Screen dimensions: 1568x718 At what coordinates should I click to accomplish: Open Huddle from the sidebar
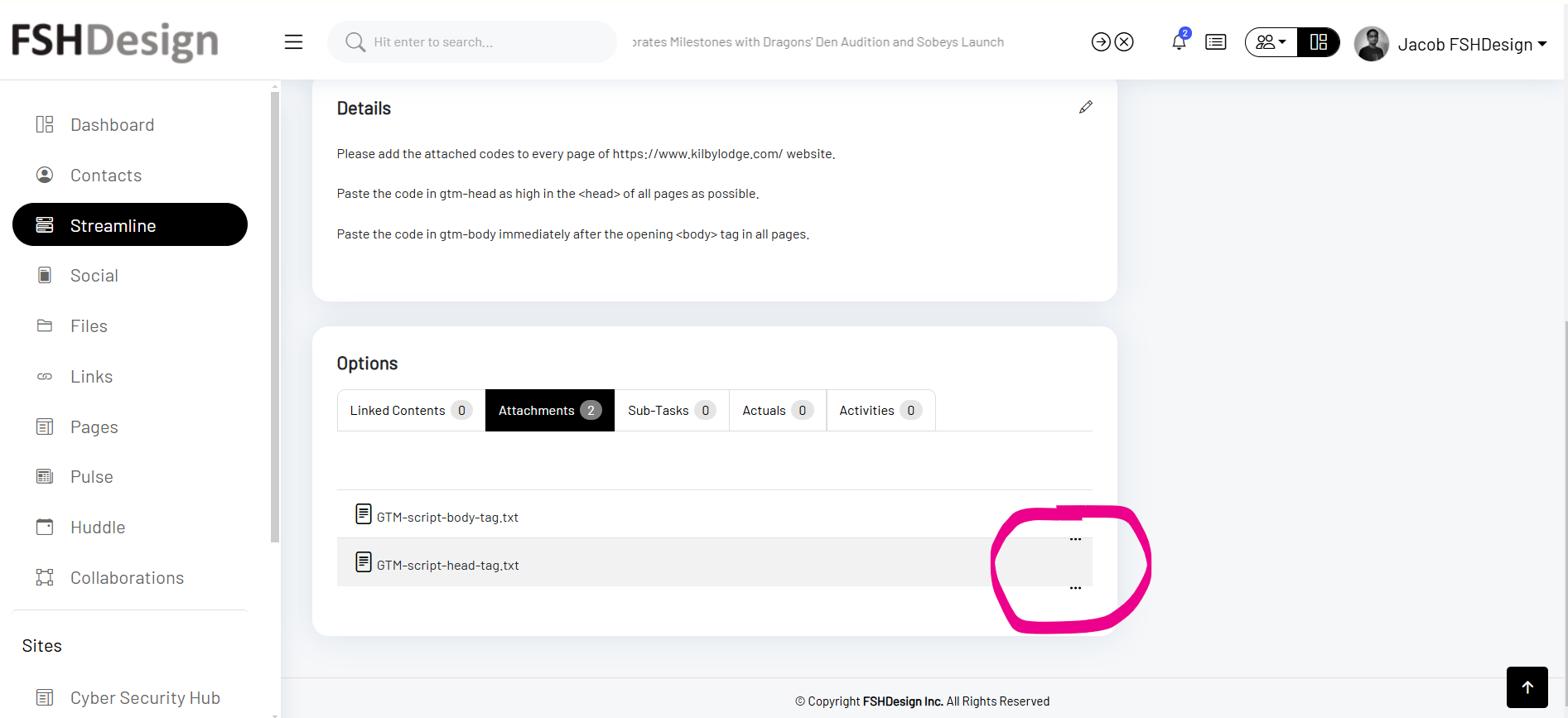tap(98, 528)
